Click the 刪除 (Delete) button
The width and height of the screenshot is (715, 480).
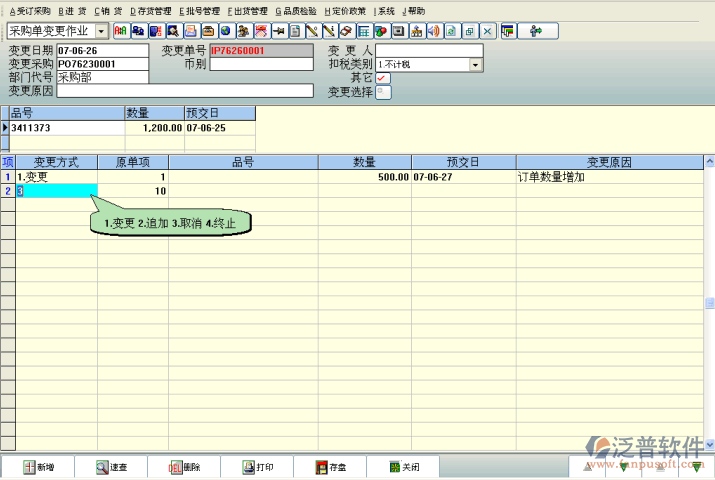click(x=176, y=467)
